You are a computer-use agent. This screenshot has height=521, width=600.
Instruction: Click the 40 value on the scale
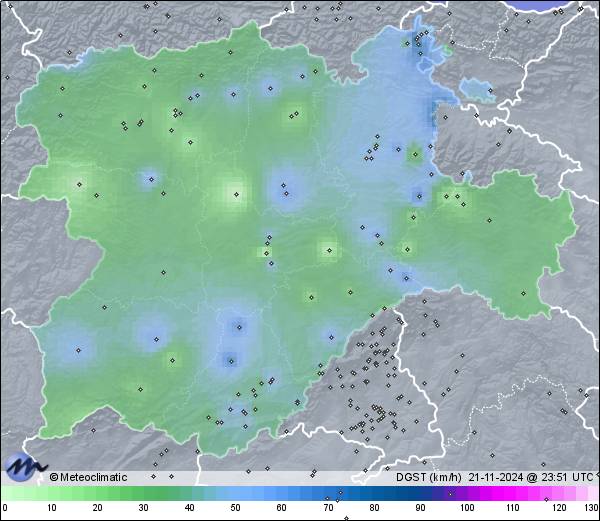coord(190,508)
